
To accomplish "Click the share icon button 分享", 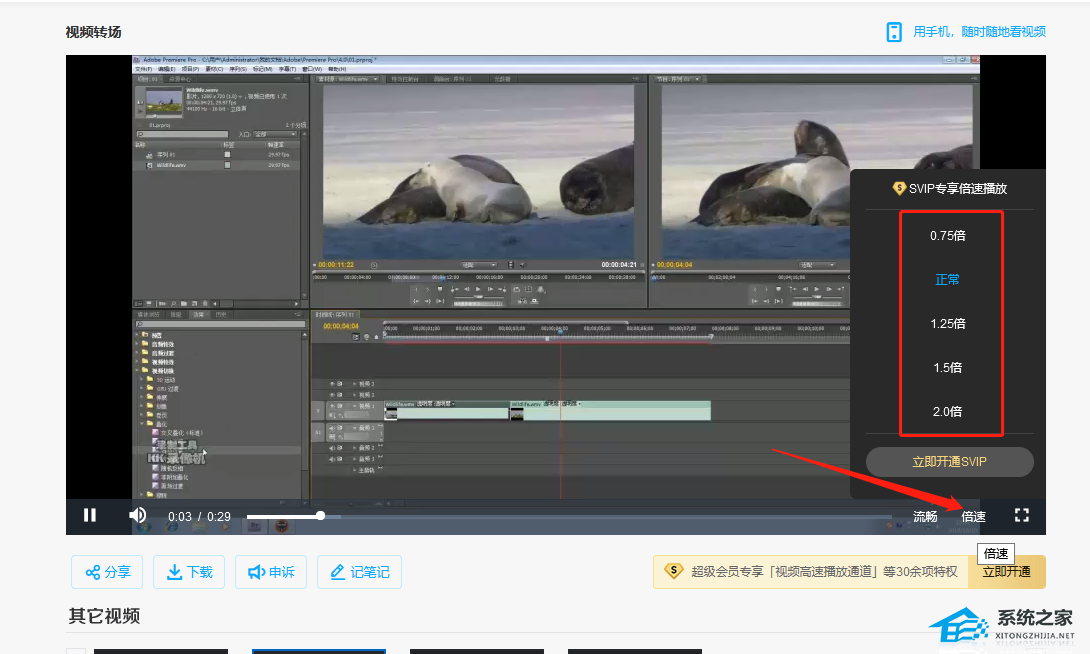I will tap(107, 572).
